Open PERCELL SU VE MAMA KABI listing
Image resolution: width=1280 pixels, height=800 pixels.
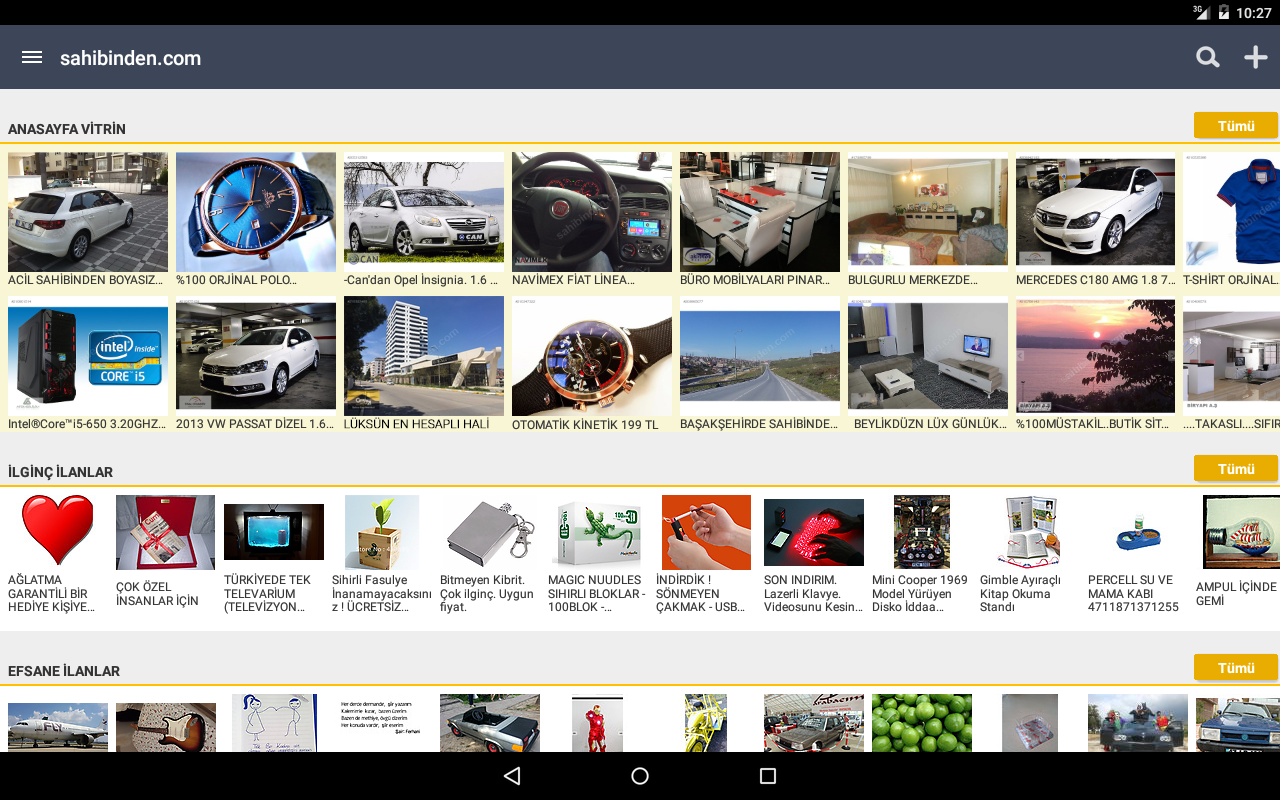point(1137,555)
